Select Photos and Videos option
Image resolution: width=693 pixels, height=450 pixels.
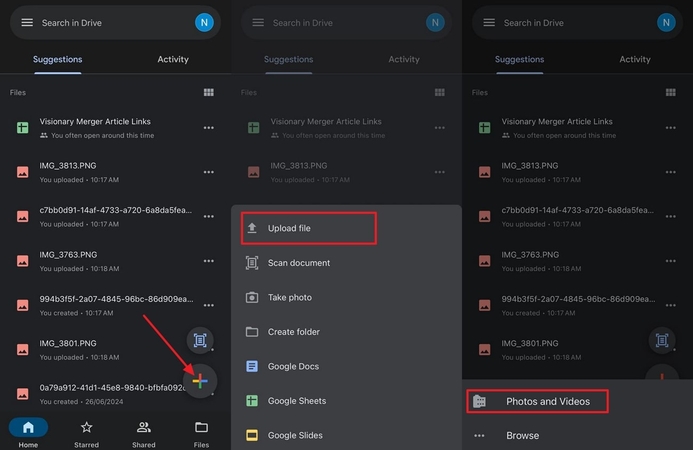point(537,401)
